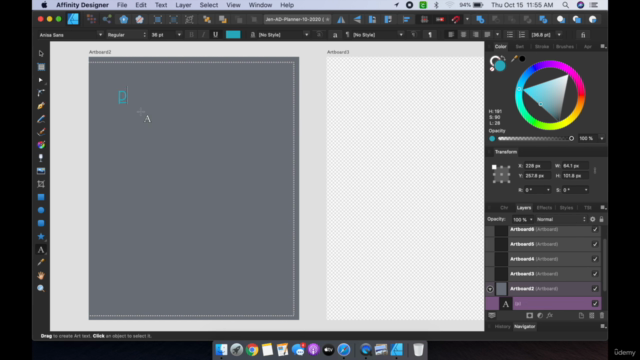Screen dimensions: 640x360
Task: Select the Vector Crop tool
Action: coord(41,184)
